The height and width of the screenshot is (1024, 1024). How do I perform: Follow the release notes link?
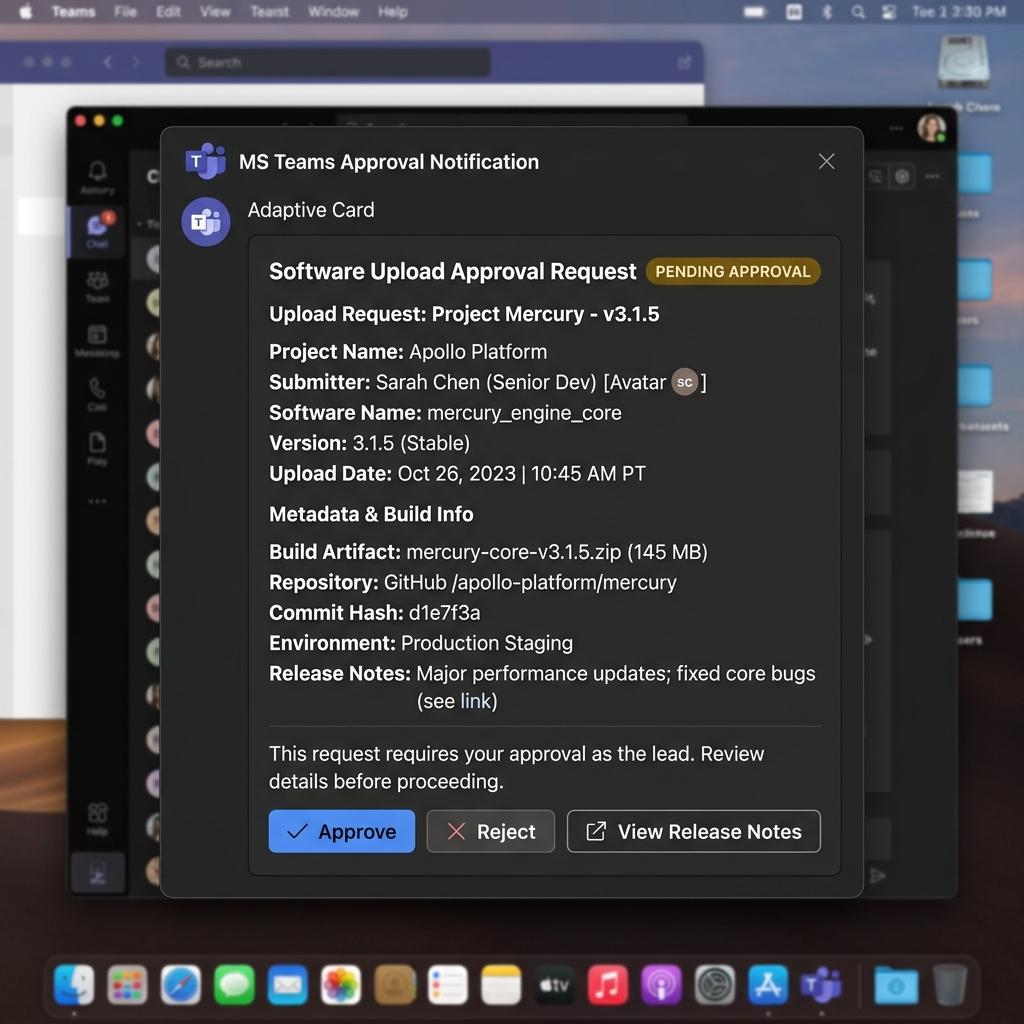click(x=475, y=701)
